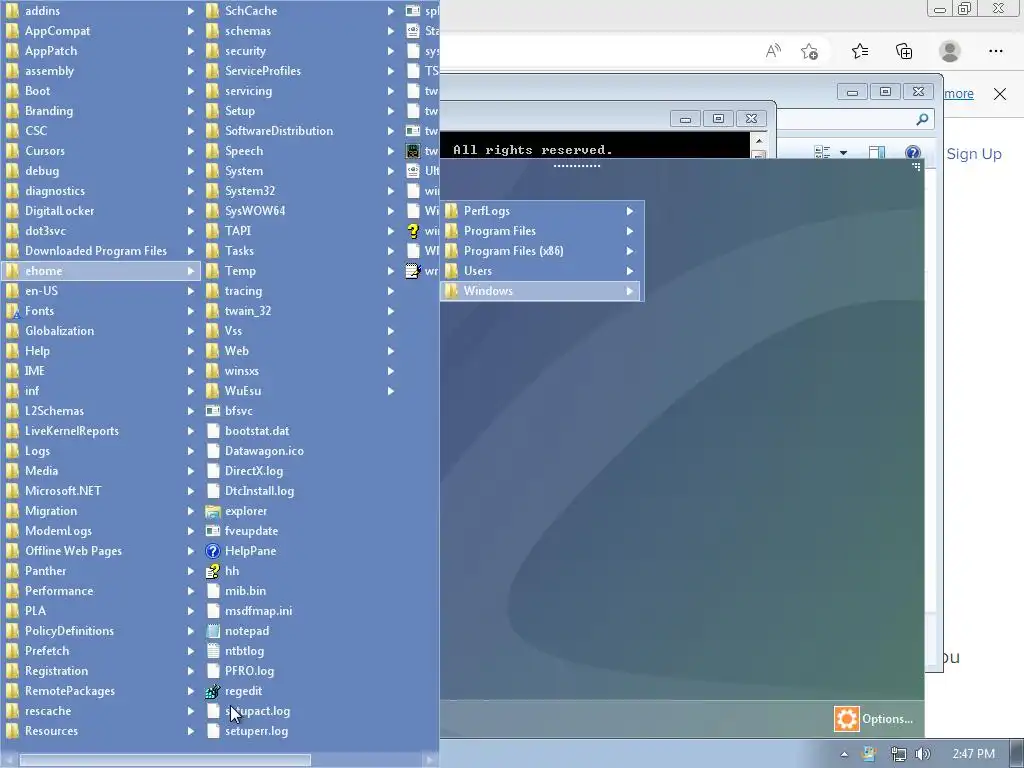Click the taskbar clock showing 2:47 PM
This screenshot has width=1024, height=768.
pos(973,754)
